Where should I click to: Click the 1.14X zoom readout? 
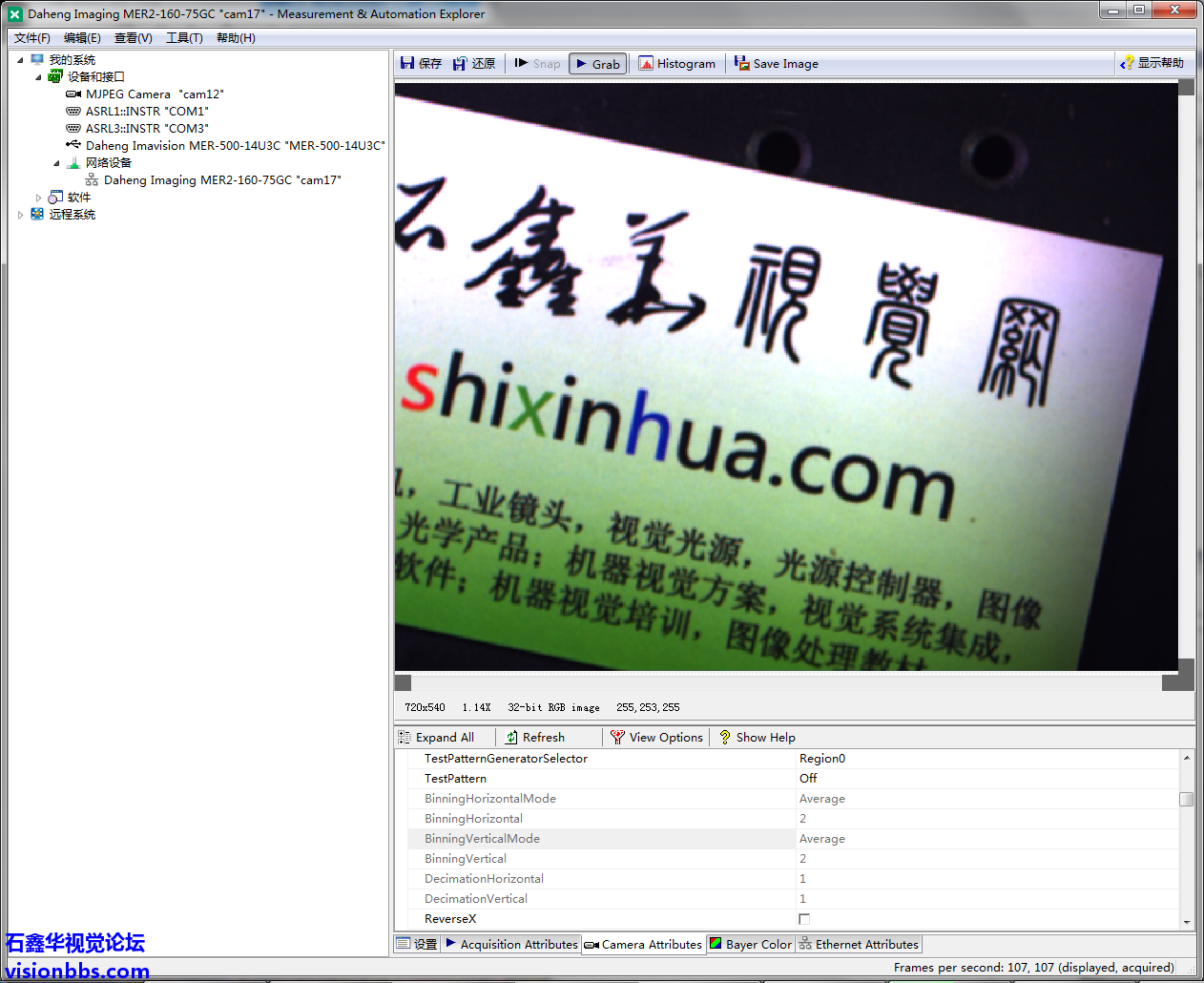point(476,707)
